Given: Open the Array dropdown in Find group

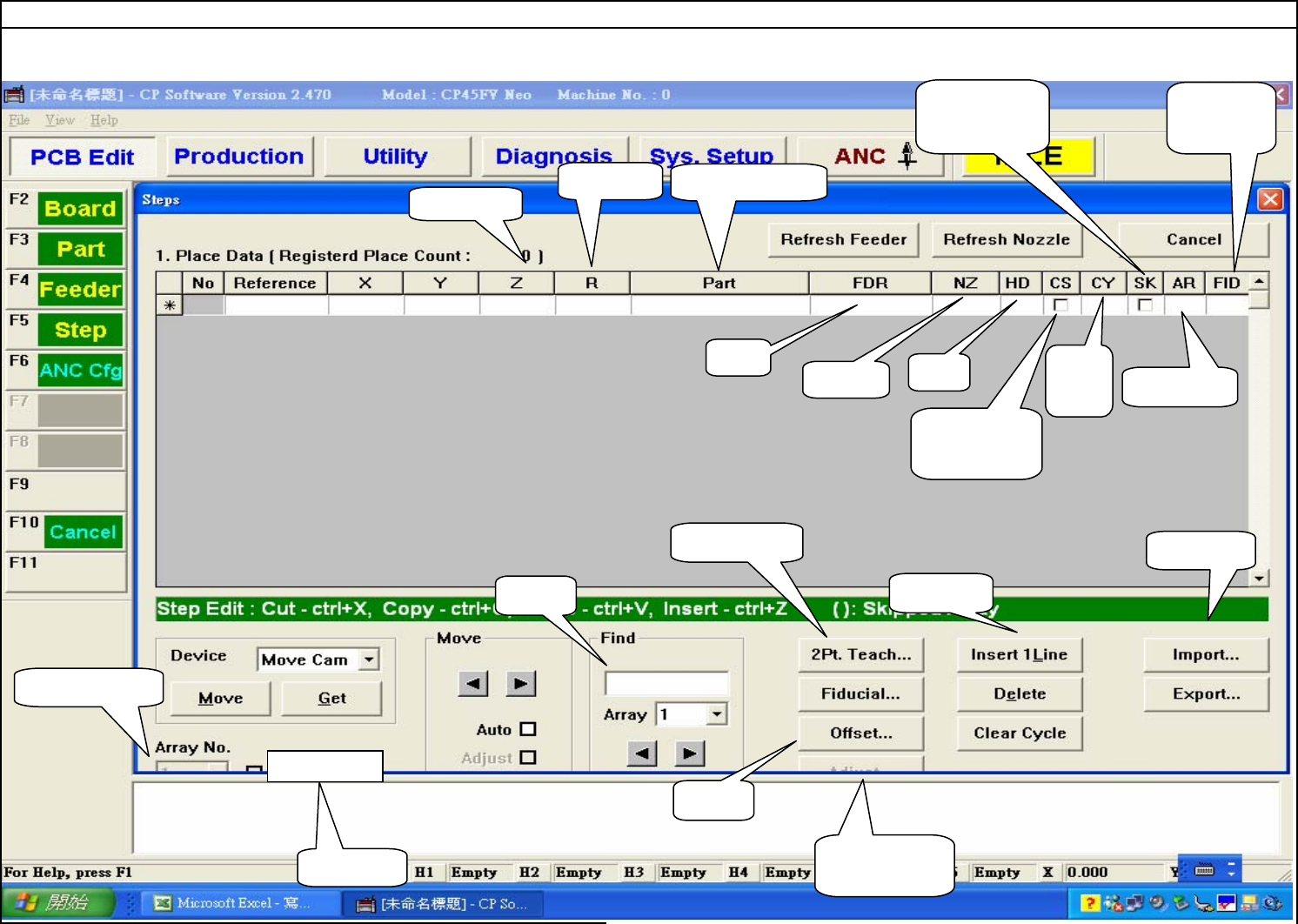Looking at the screenshot, I should [x=717, y=714].
